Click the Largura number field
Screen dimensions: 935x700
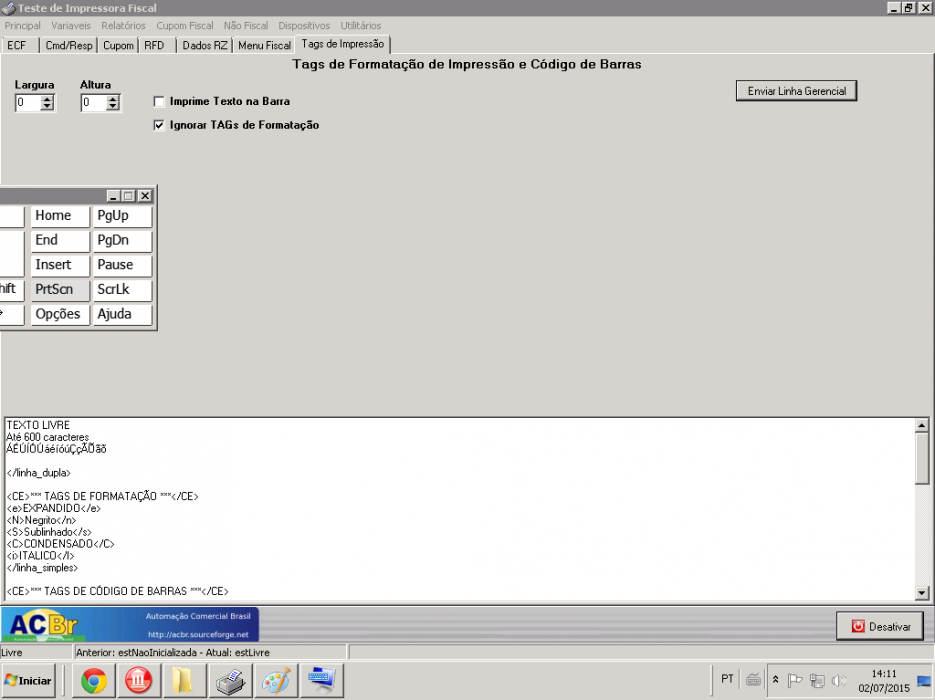click(x=28, y=103)
